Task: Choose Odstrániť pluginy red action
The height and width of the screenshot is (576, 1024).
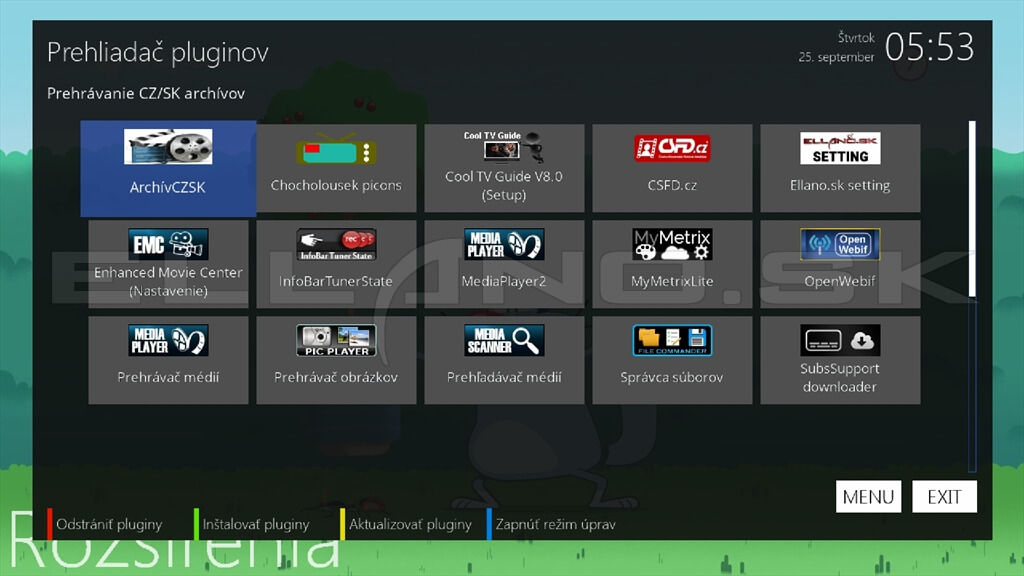Action: click(109, 524)
